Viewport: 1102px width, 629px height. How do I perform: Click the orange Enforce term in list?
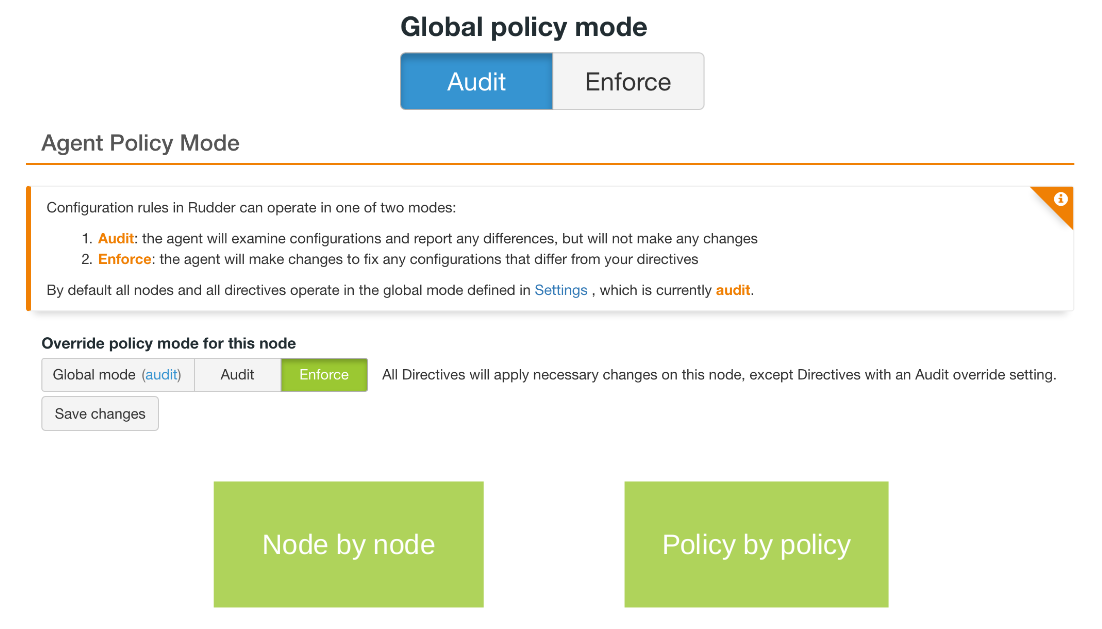click(x=124, y=260)
